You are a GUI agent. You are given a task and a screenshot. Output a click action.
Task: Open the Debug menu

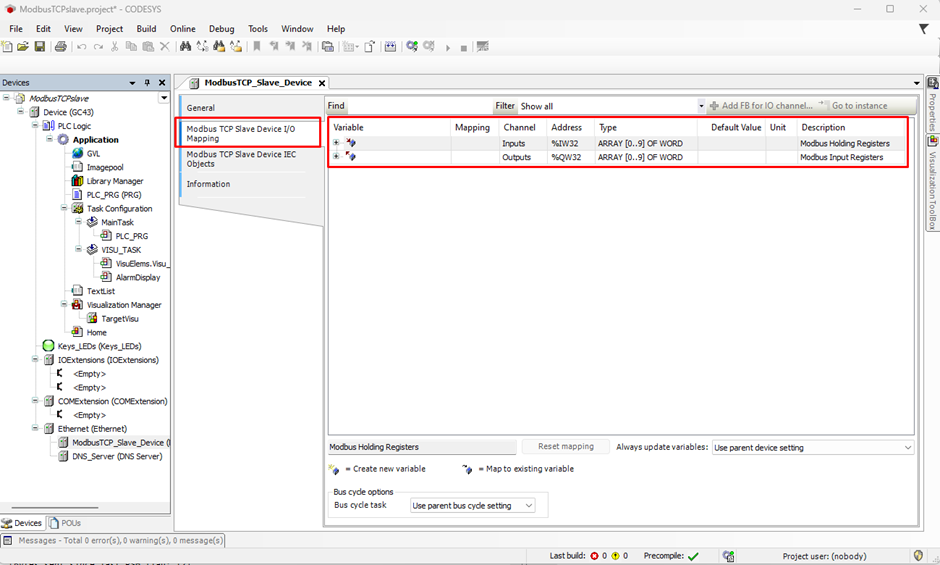(x=221, y=29)
